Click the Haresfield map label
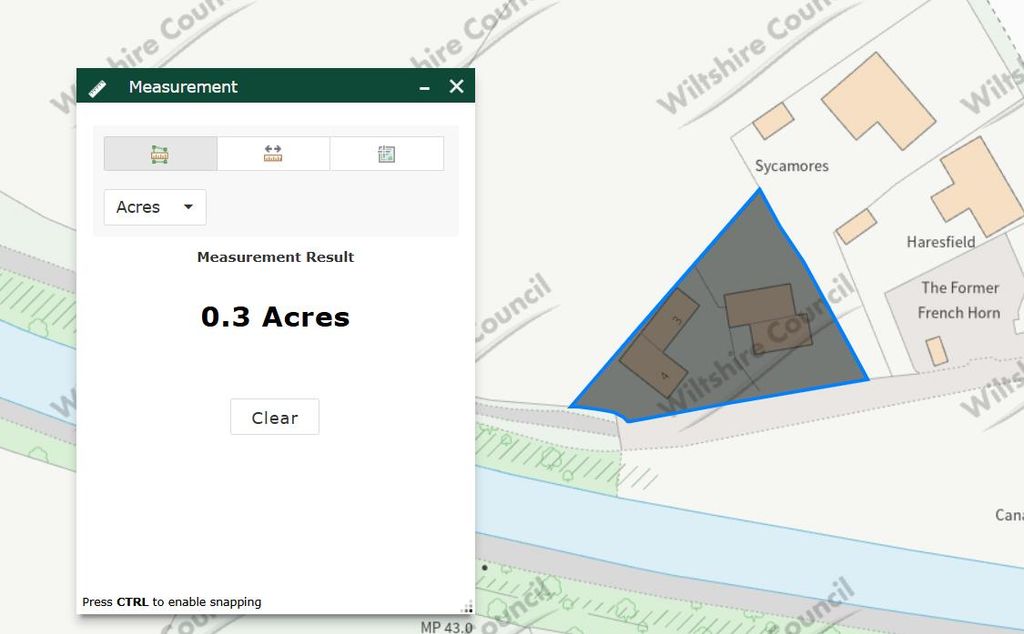The height and width of the screenshot is (634, 1024). (x=940, y=242)
